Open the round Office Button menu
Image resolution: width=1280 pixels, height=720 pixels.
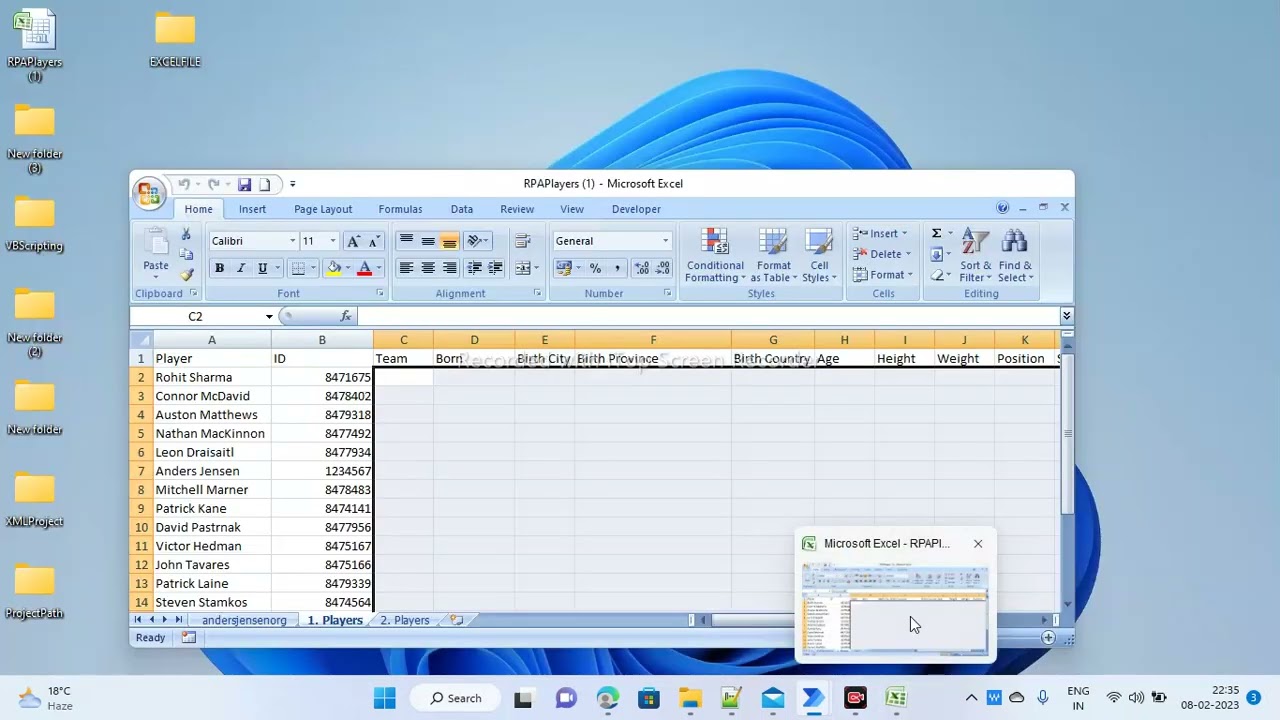(x=149, y=193)
